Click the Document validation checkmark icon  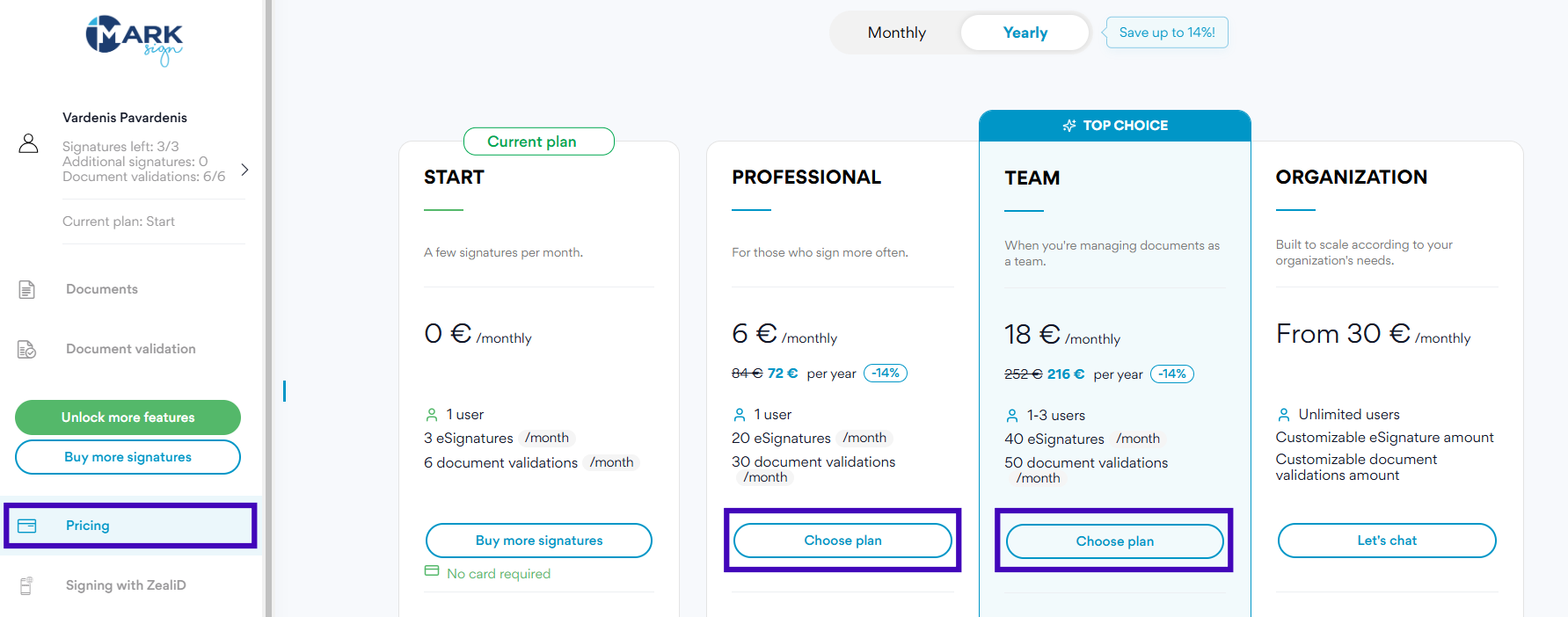pos(27,349)
